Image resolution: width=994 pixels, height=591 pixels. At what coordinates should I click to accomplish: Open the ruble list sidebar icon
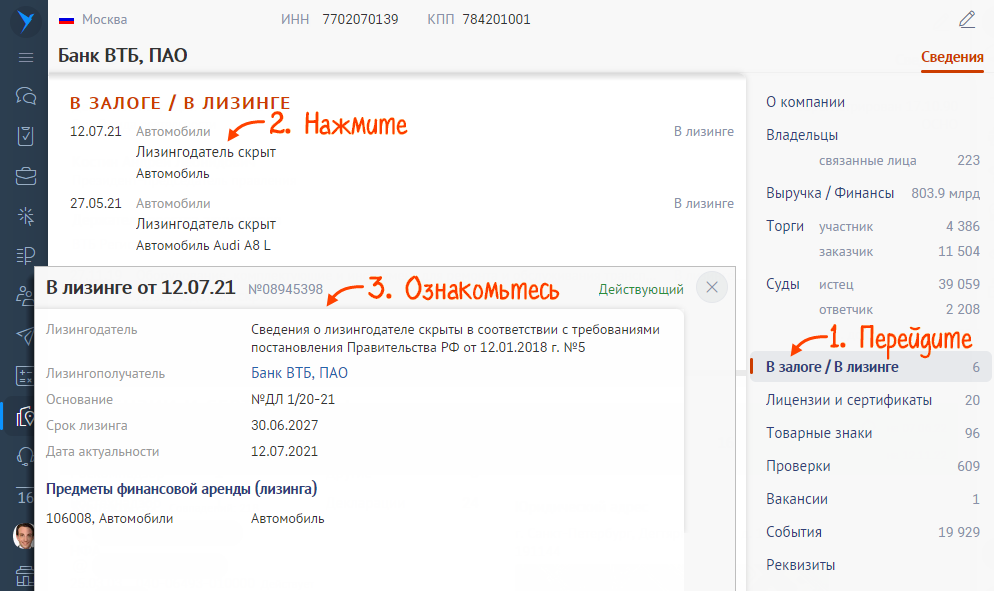26,256
